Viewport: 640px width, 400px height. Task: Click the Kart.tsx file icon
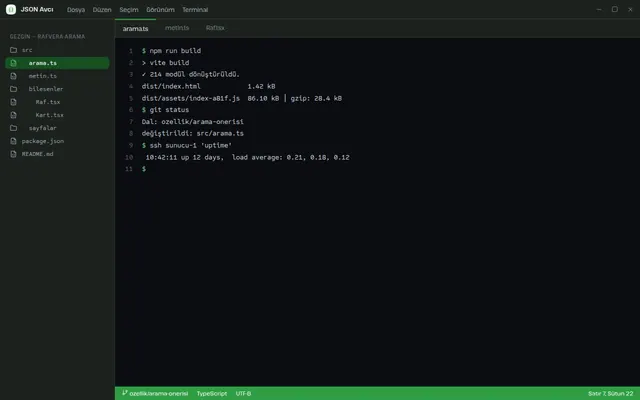[x=13, y=115]
